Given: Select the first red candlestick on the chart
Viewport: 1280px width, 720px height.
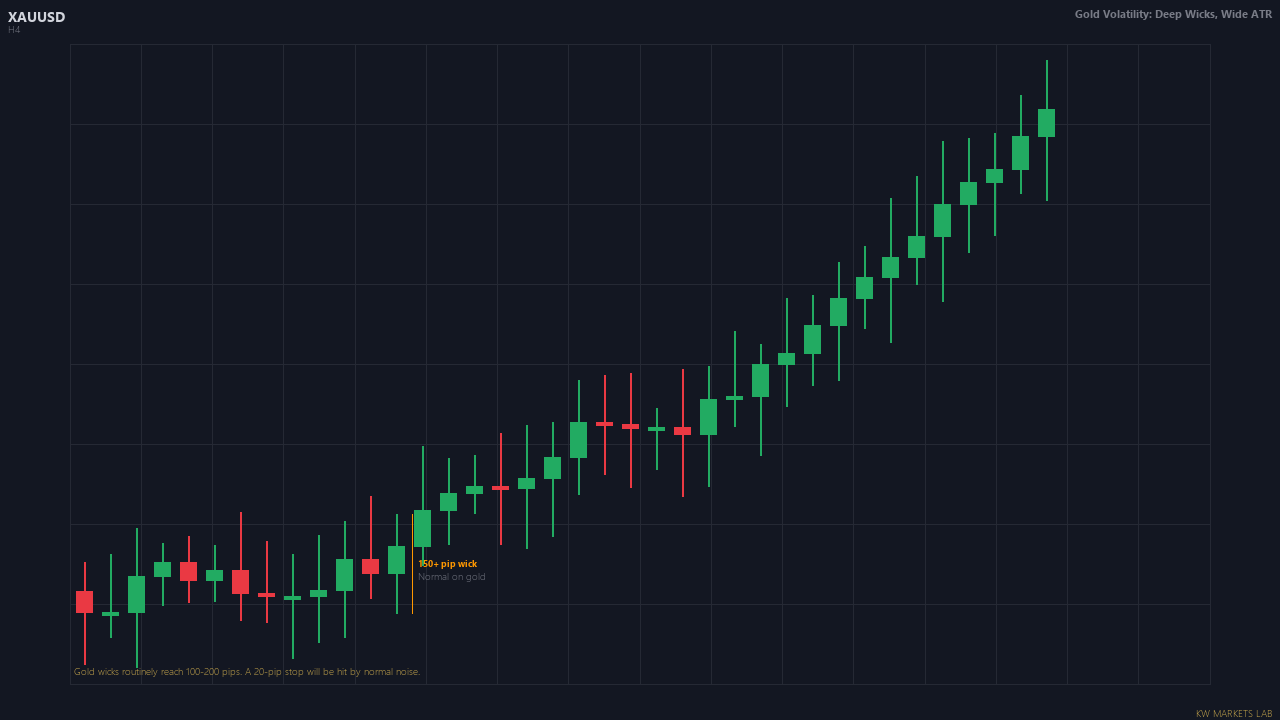Looking at the screenshot, I should tap(84, 602).
